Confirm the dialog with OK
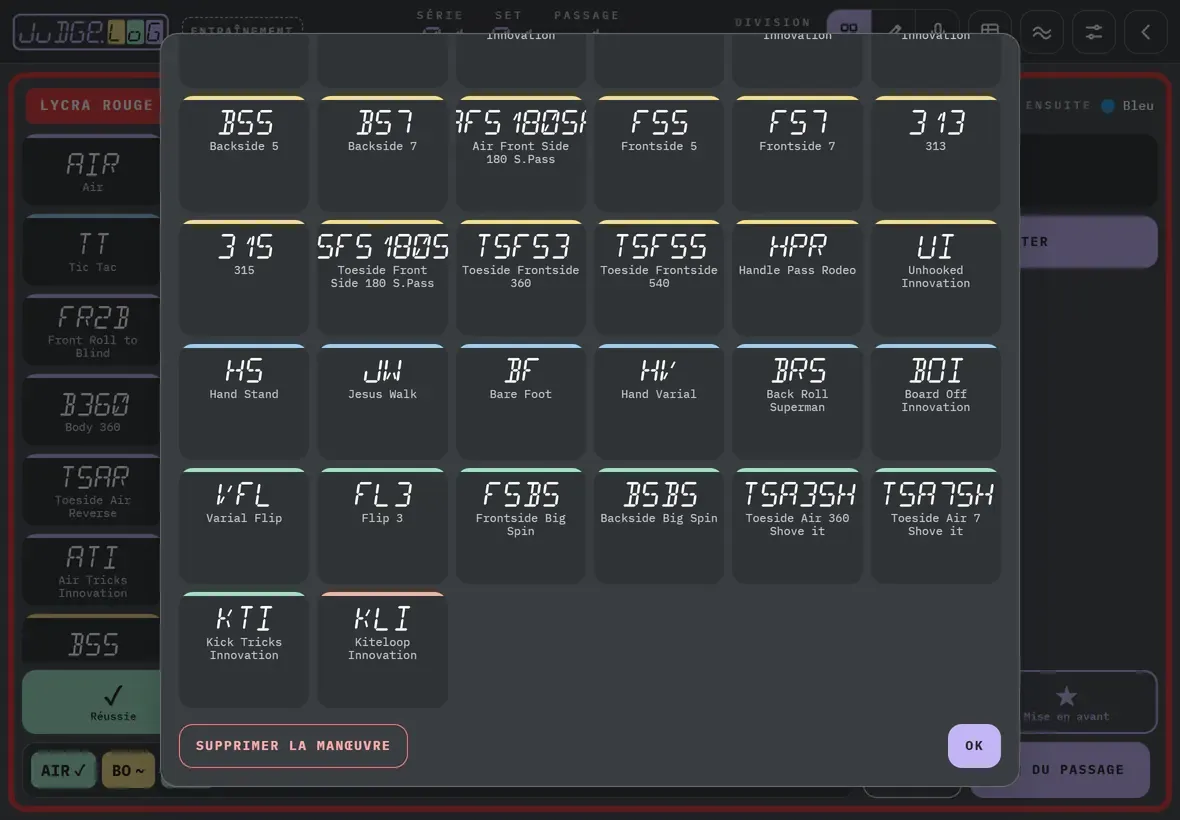This screenshot has height=820, width=1180. (974, 746)
